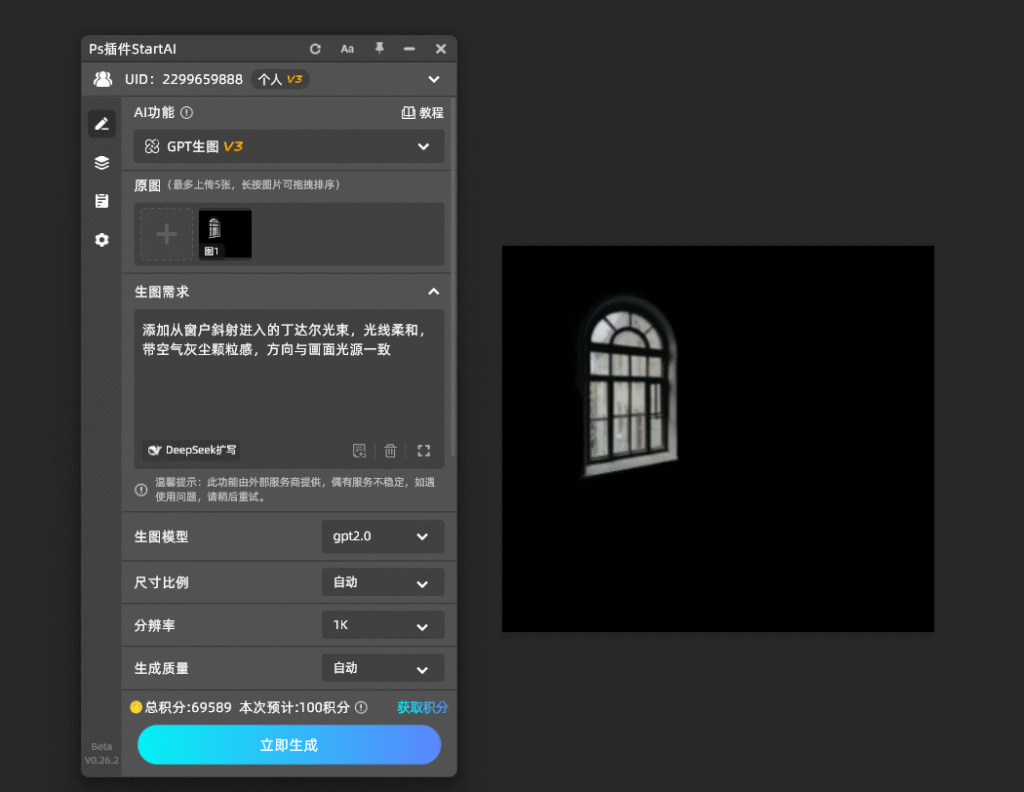1024x792 pixels.
Task: Expand the prompt box to fullscreen
Action: point(424,451)
